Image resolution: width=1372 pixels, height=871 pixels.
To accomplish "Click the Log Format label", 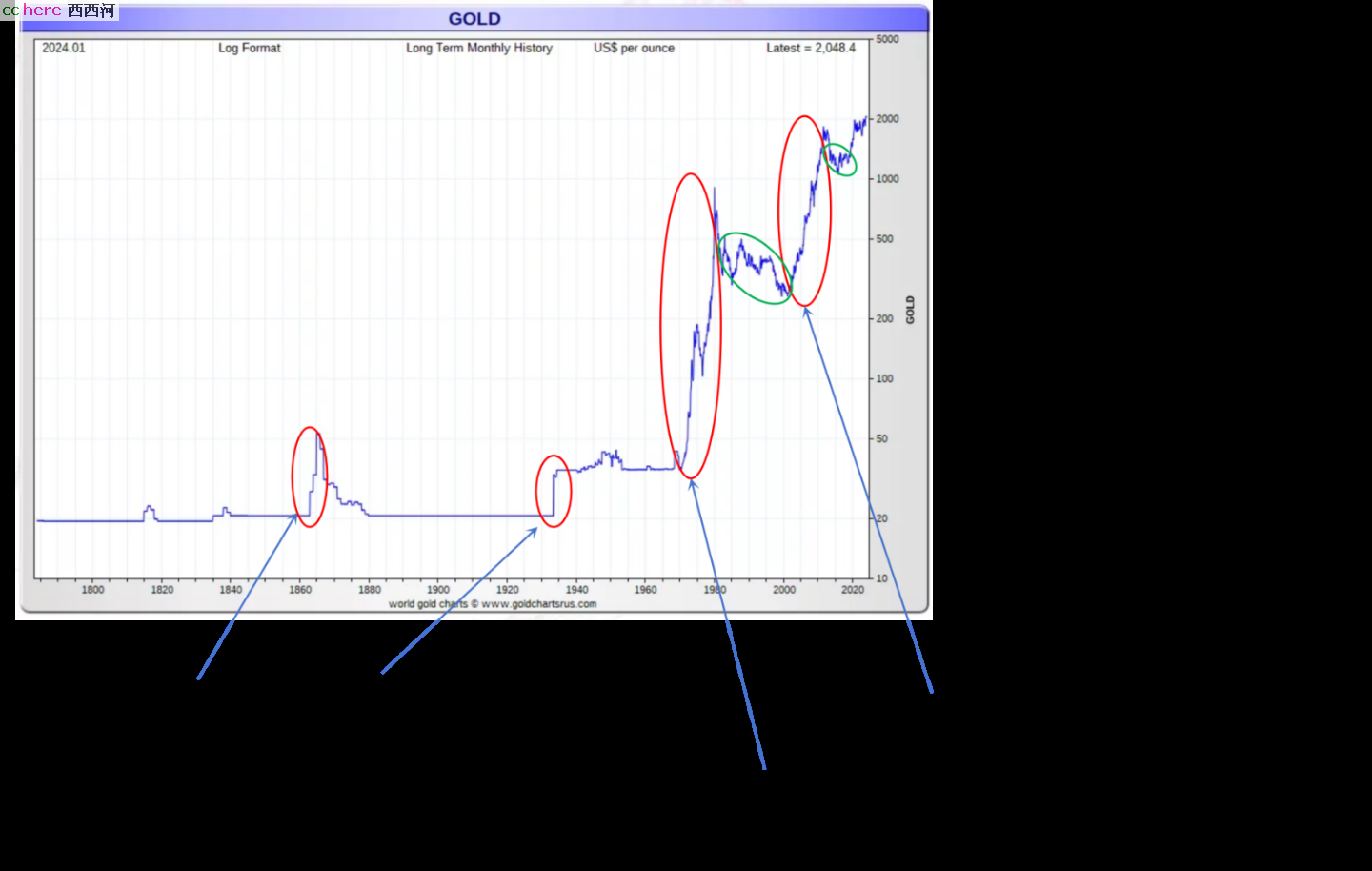I will [x=250, y=48].
